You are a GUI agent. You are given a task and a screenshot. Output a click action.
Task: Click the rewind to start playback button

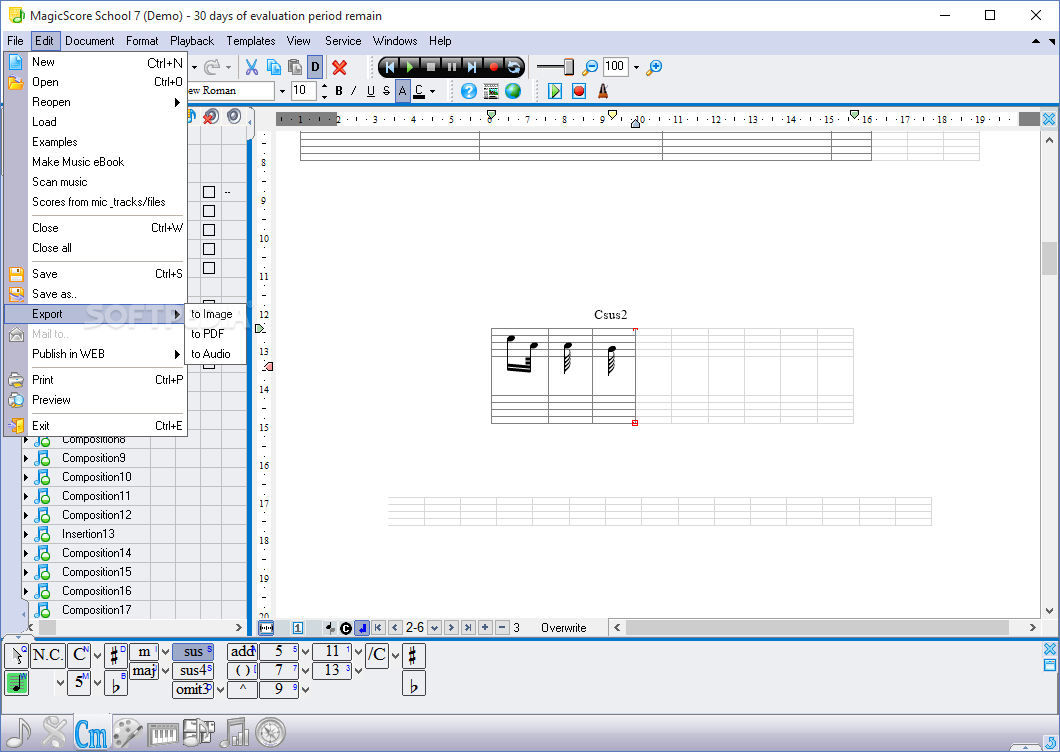point(389,67)
